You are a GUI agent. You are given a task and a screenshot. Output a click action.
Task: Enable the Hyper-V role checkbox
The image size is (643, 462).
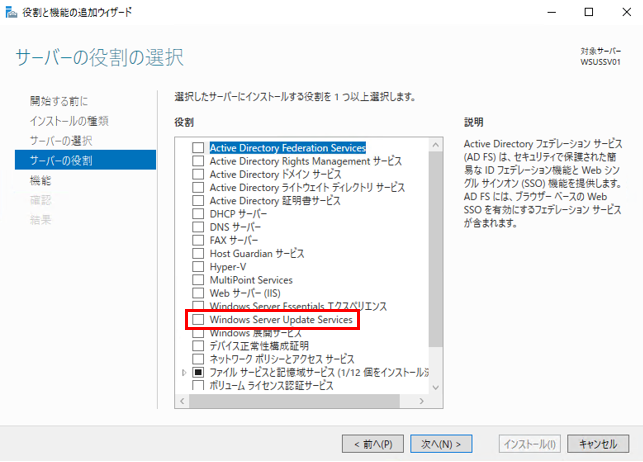pos(198,267)
